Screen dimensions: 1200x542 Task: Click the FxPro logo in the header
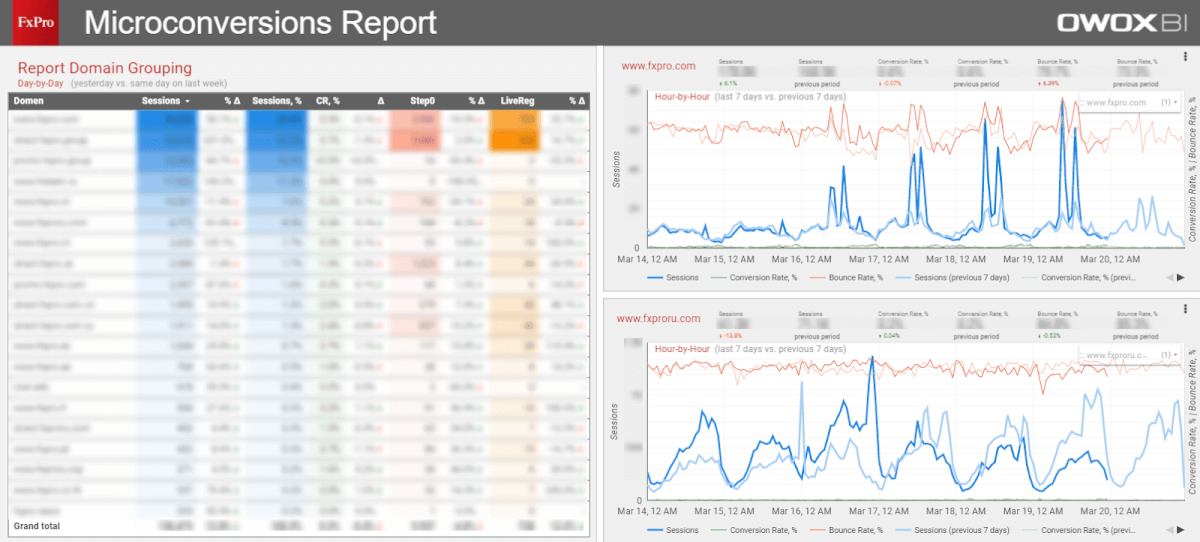pos(36,22)
